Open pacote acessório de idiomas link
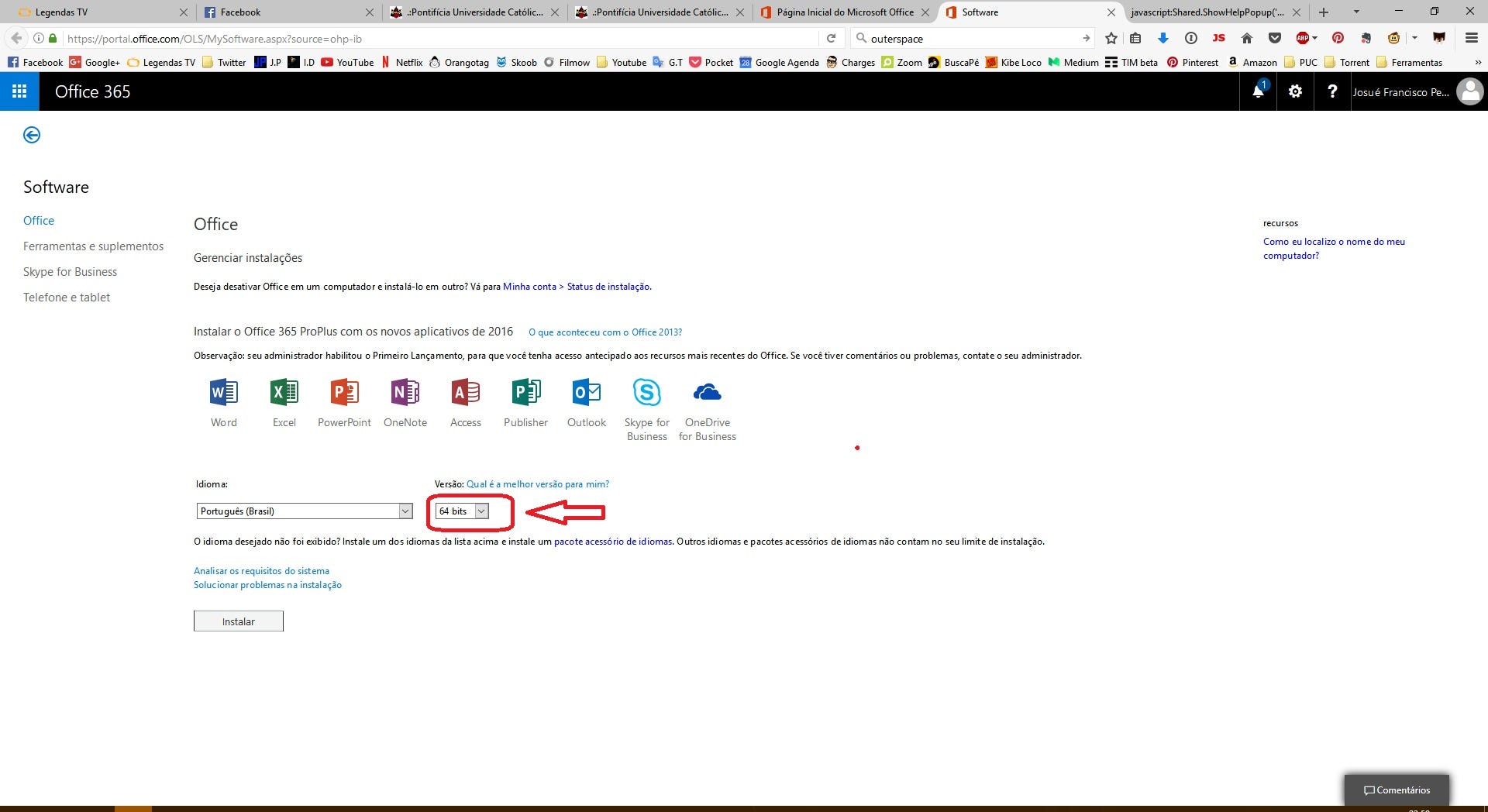 [x=613, y=542]
